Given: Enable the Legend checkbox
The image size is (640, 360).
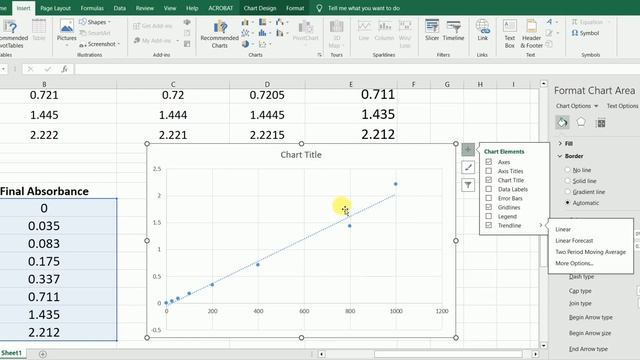Looking at the screenshot, I should pyautogui.click(x=489, y=216).
